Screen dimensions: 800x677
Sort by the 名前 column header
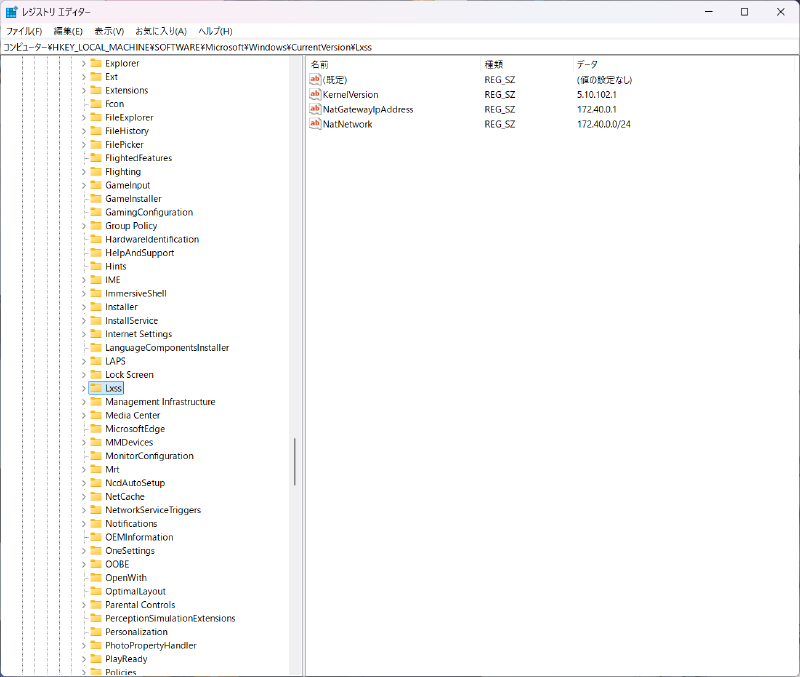pos(320,64)
